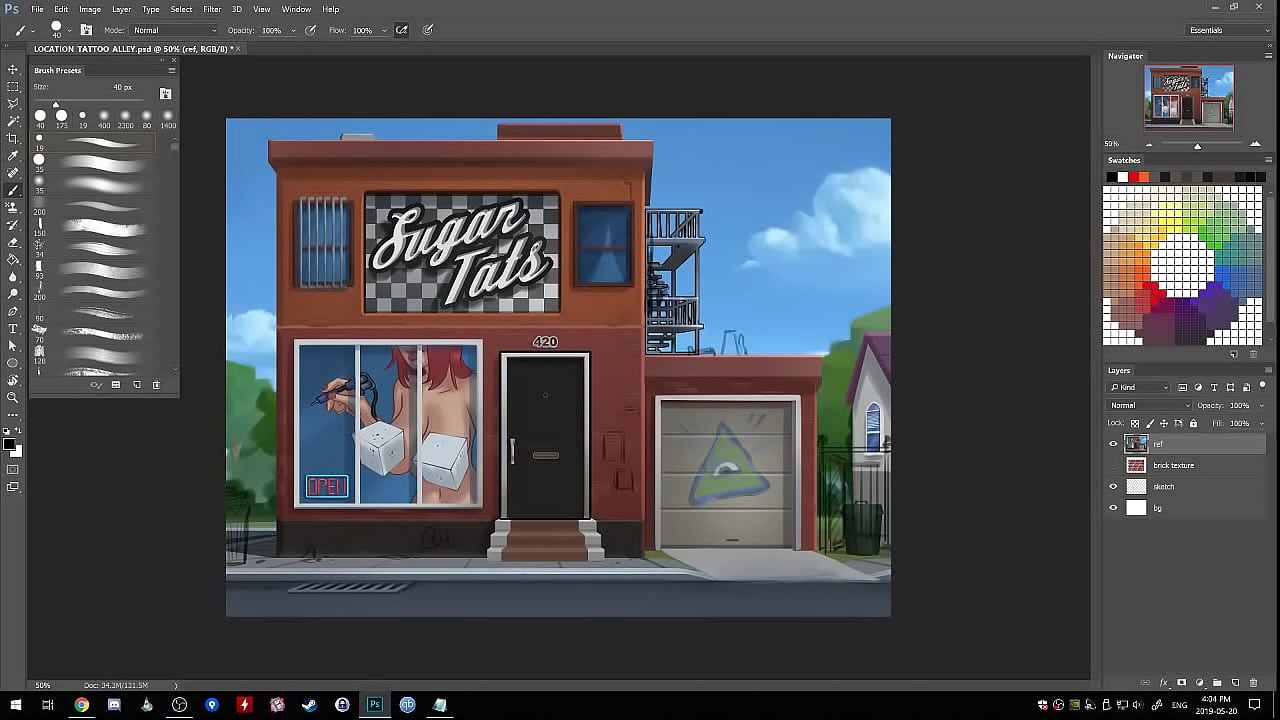Viewport: 1280px width, 720px height.
Task: Click the red swatch in Swatches
Action: (1133, 177)
